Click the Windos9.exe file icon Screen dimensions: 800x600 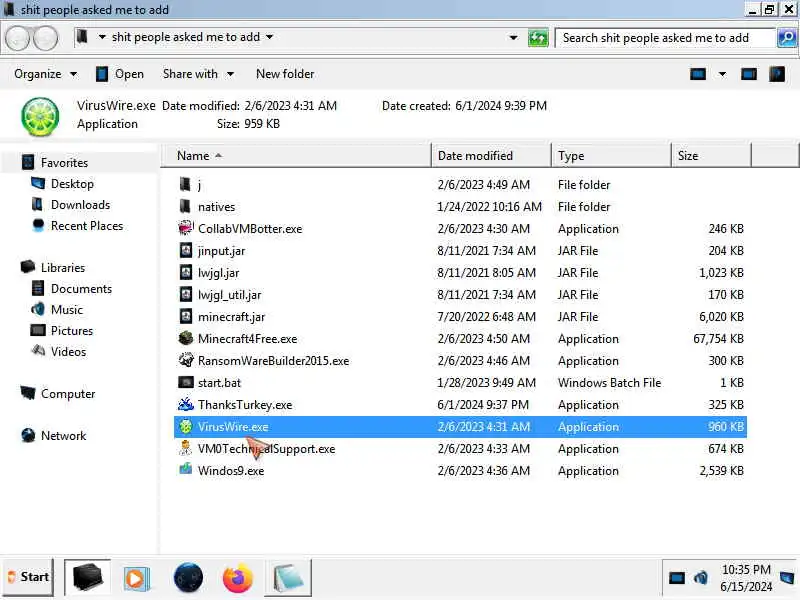[x=186, y=469]
